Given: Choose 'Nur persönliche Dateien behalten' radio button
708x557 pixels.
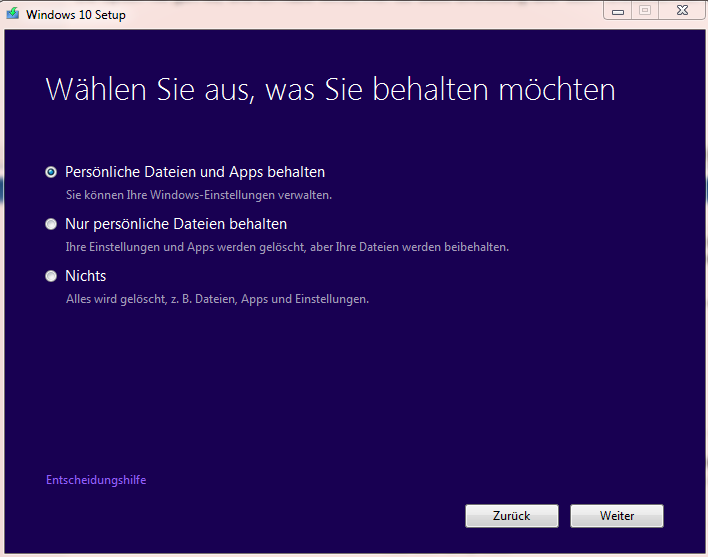Looking at the screenshot, I should (51, 224).
